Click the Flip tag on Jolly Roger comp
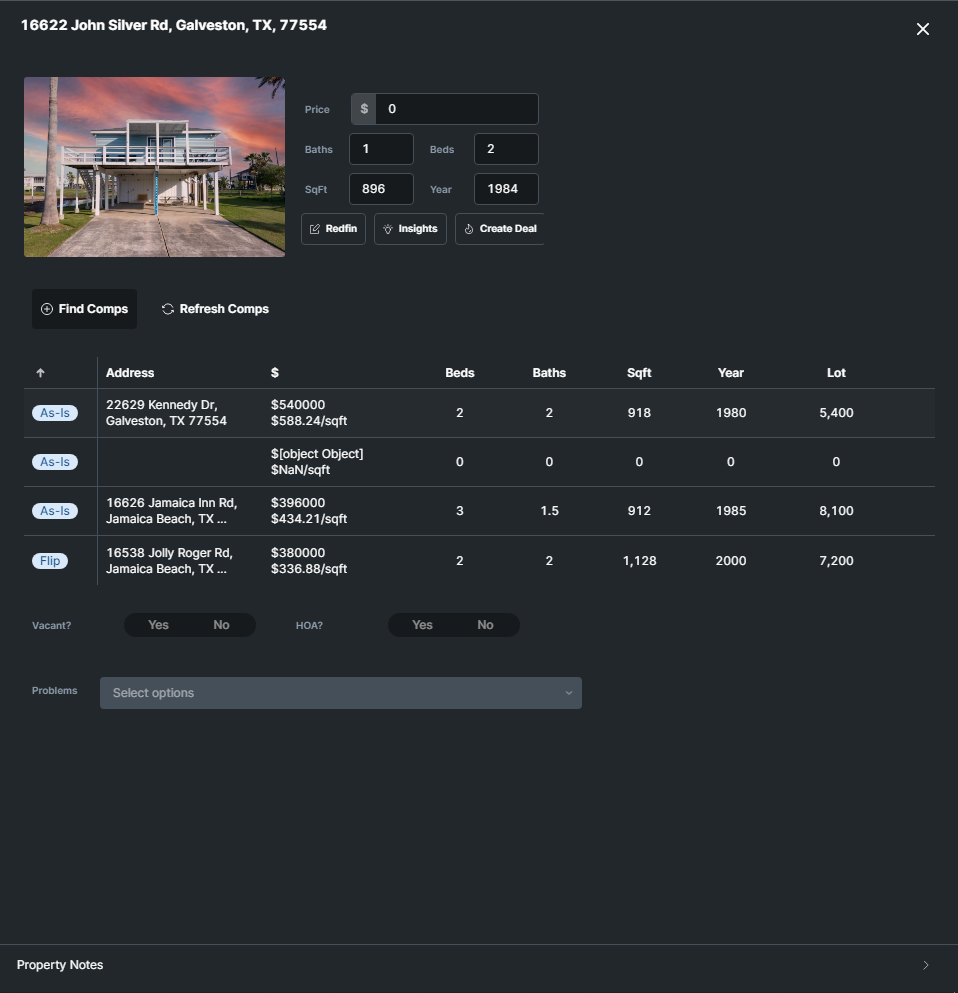 50,561
